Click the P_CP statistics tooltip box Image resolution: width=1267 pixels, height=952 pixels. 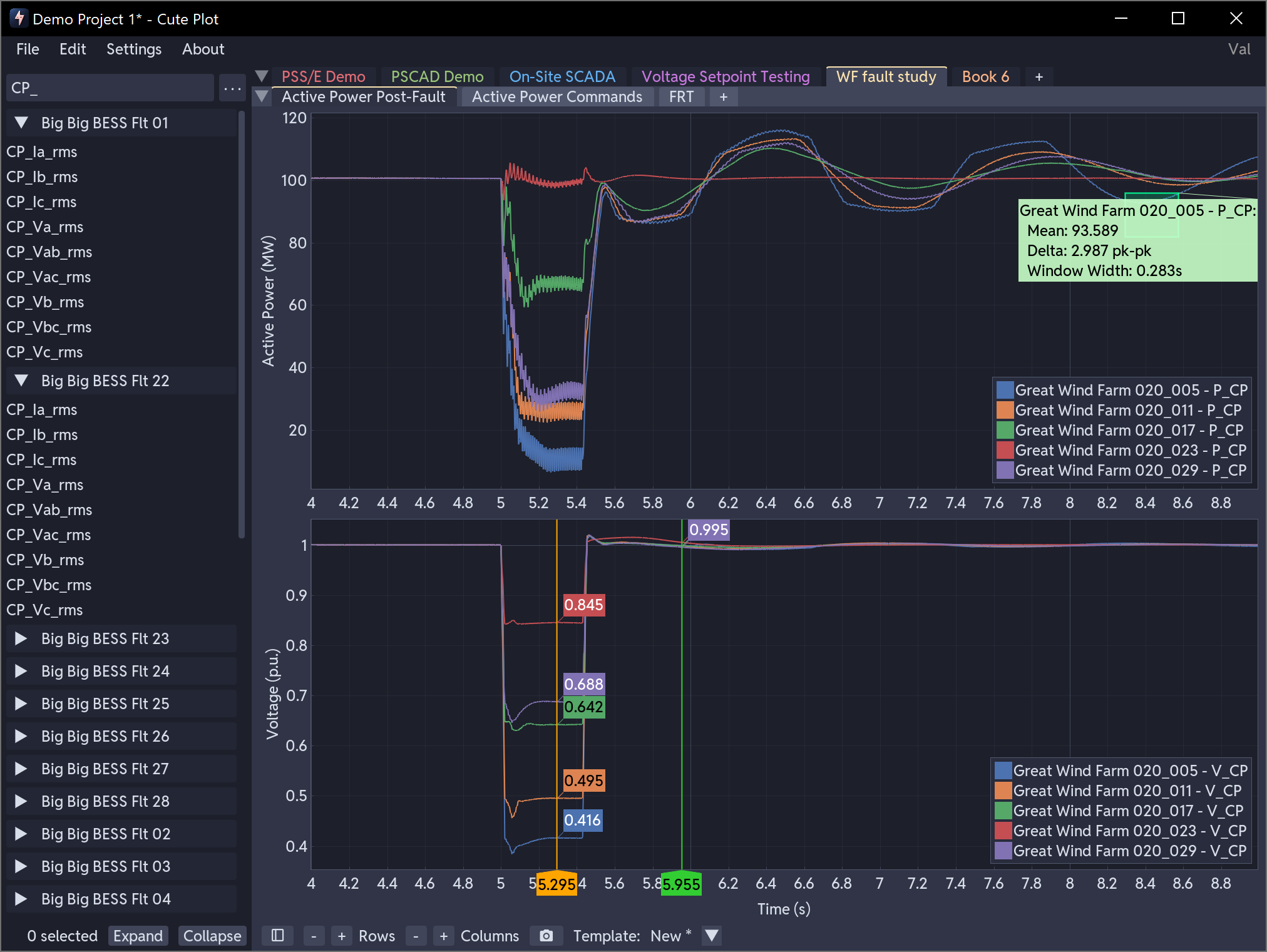click(1137, 241)
